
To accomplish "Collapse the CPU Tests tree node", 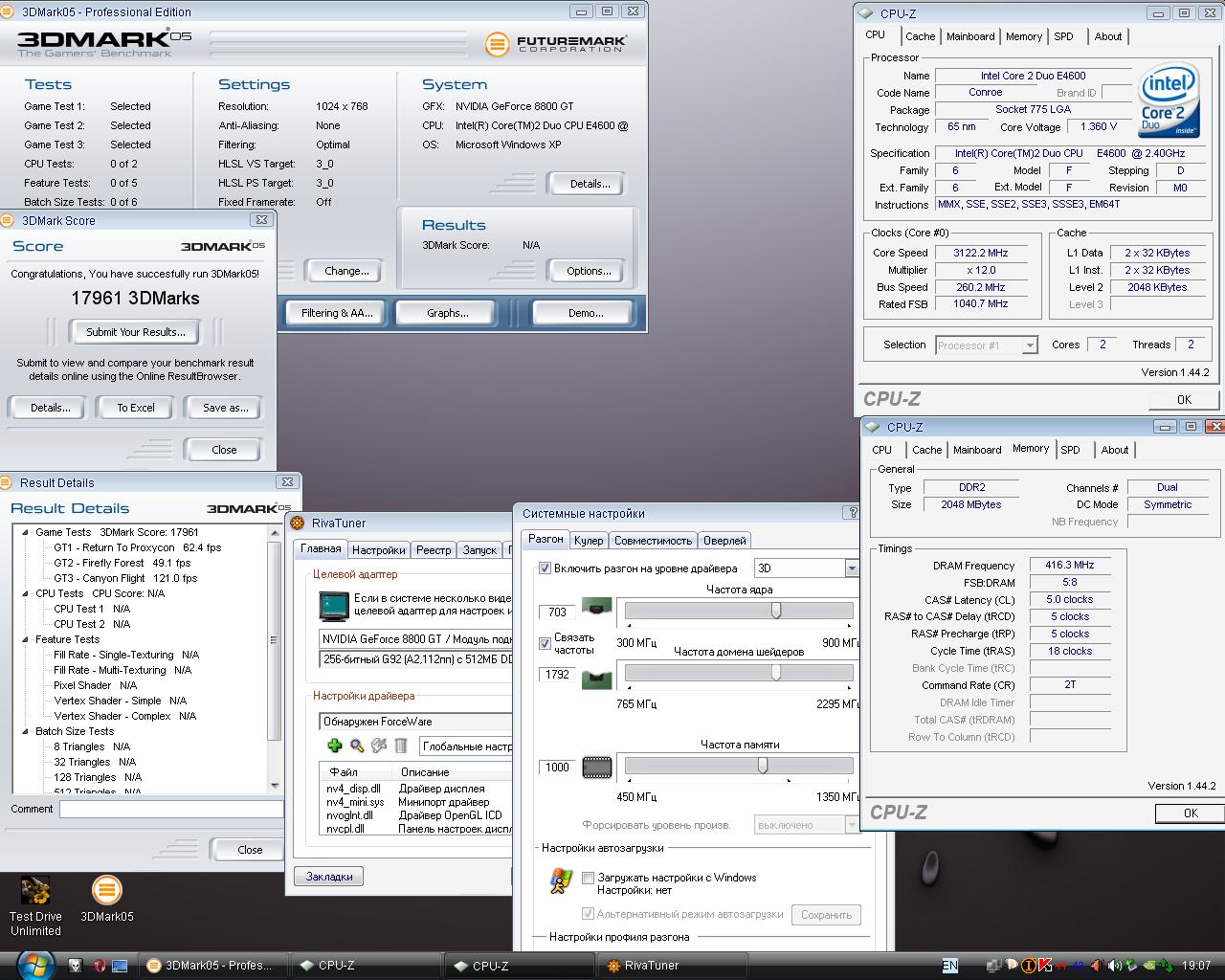I will (26, 593).
